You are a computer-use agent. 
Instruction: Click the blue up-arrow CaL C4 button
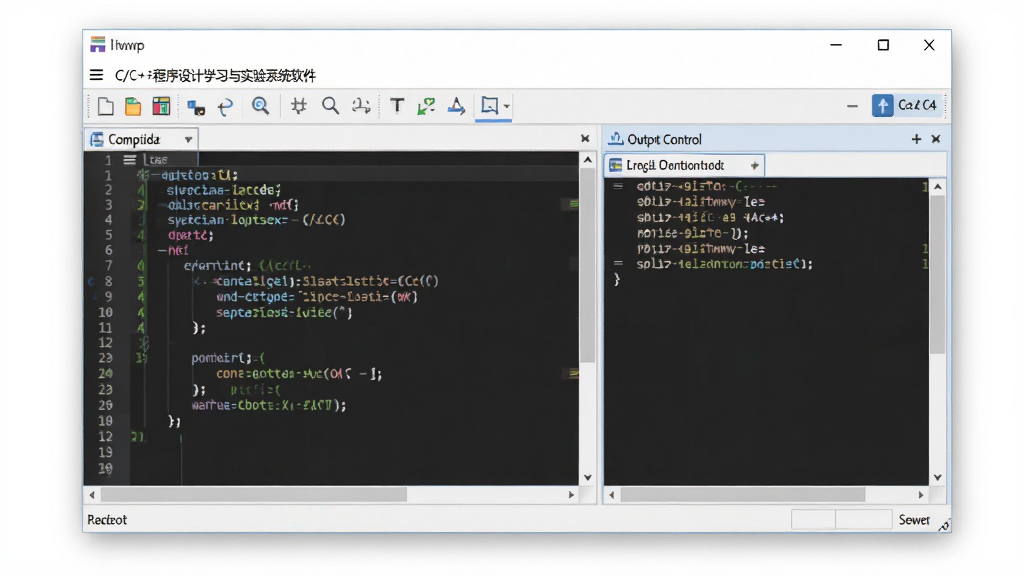click(x=906, y=105)
